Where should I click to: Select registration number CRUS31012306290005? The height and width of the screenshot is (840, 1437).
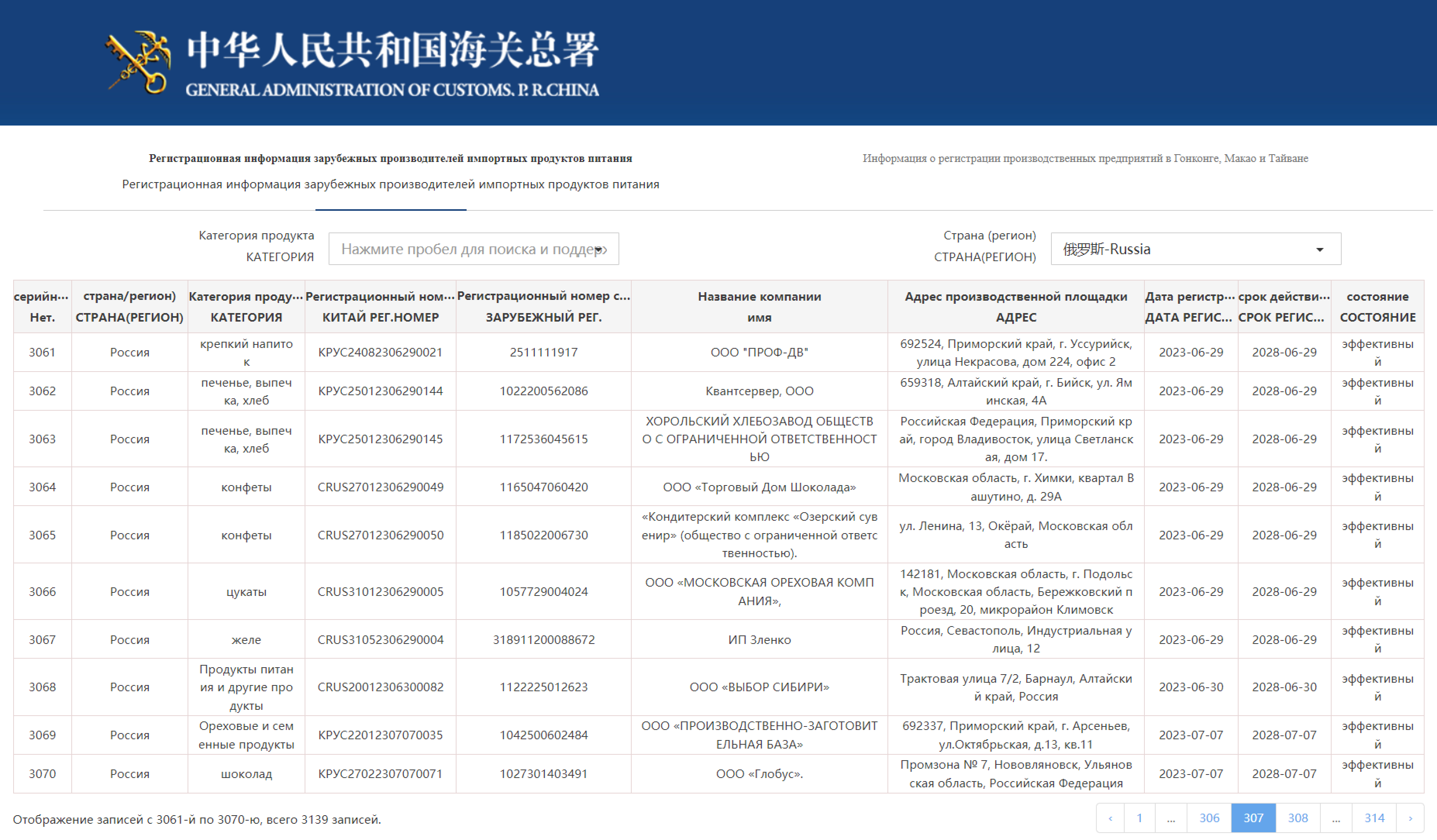click(x=380, y=591)
